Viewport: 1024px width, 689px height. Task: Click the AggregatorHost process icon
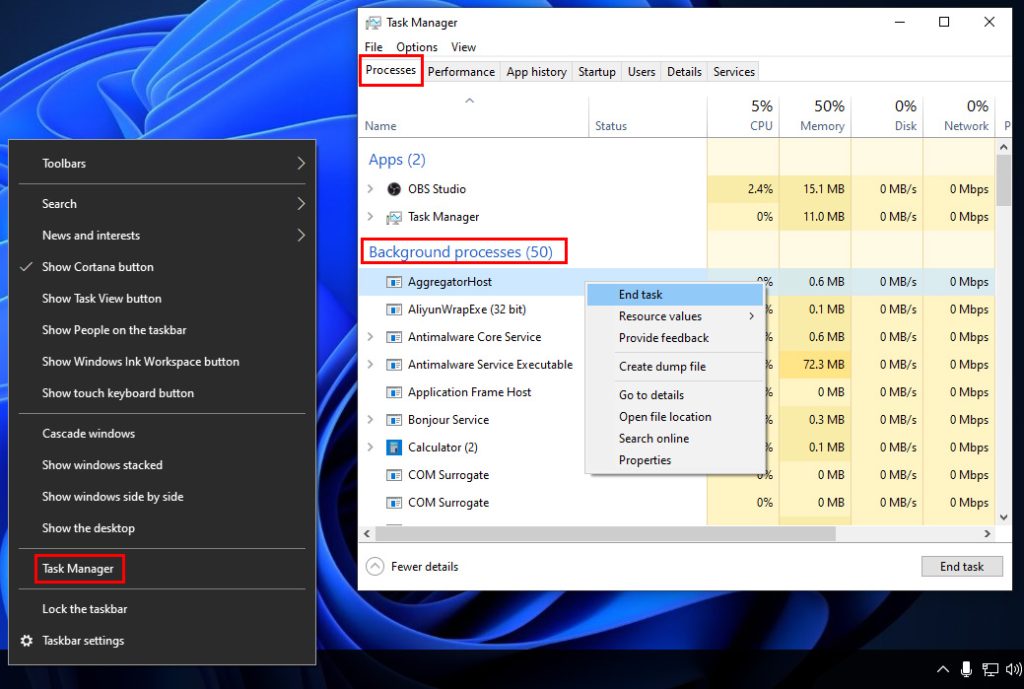[394, 282]
